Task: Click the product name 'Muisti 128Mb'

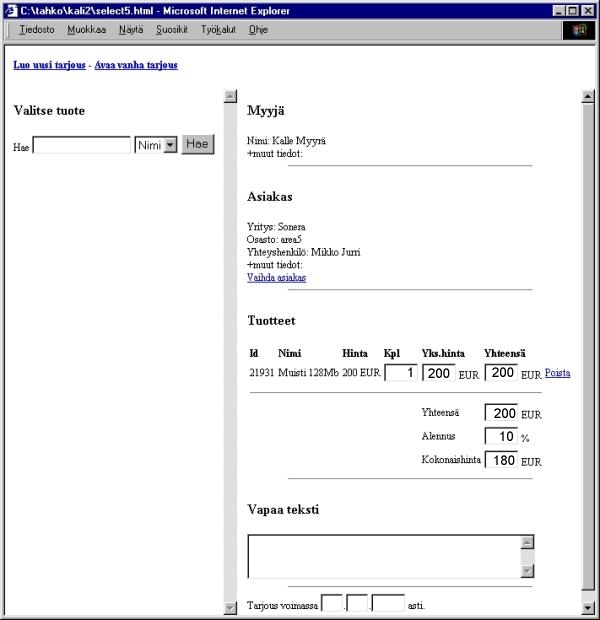Action: (309, 373)
